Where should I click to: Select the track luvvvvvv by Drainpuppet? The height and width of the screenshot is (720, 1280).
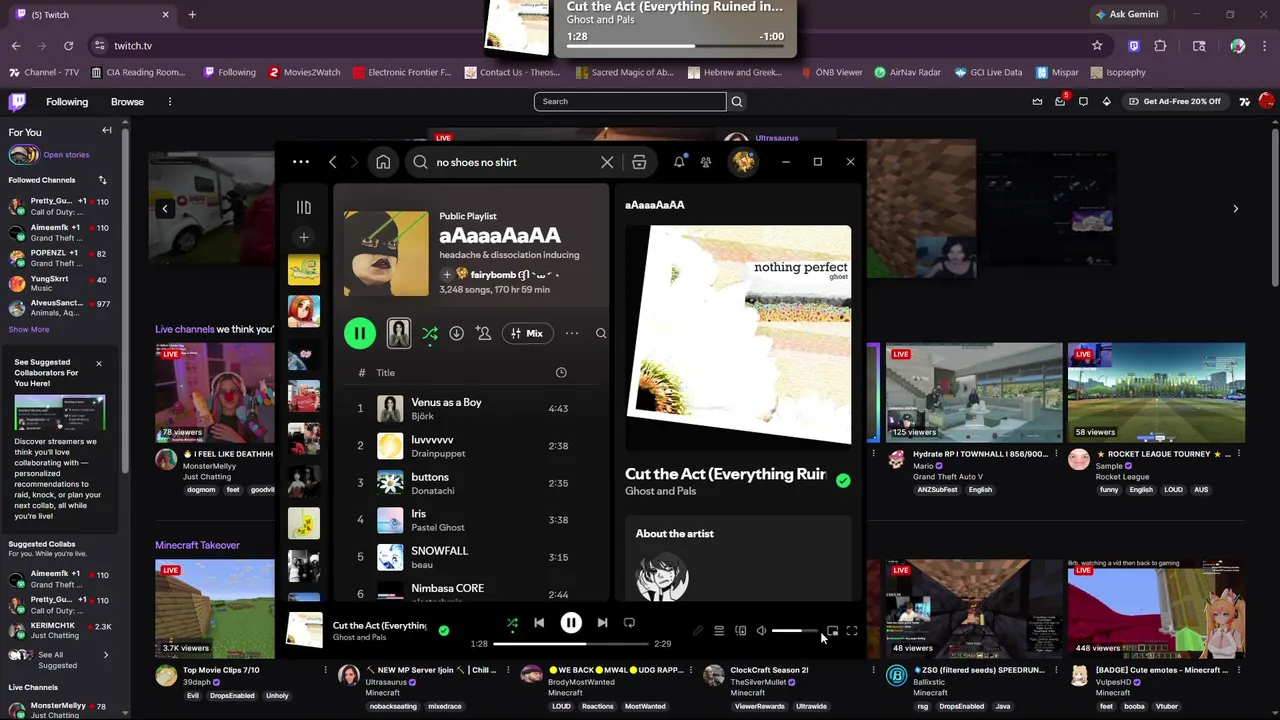pyautogui.click(x=432, y=439)
